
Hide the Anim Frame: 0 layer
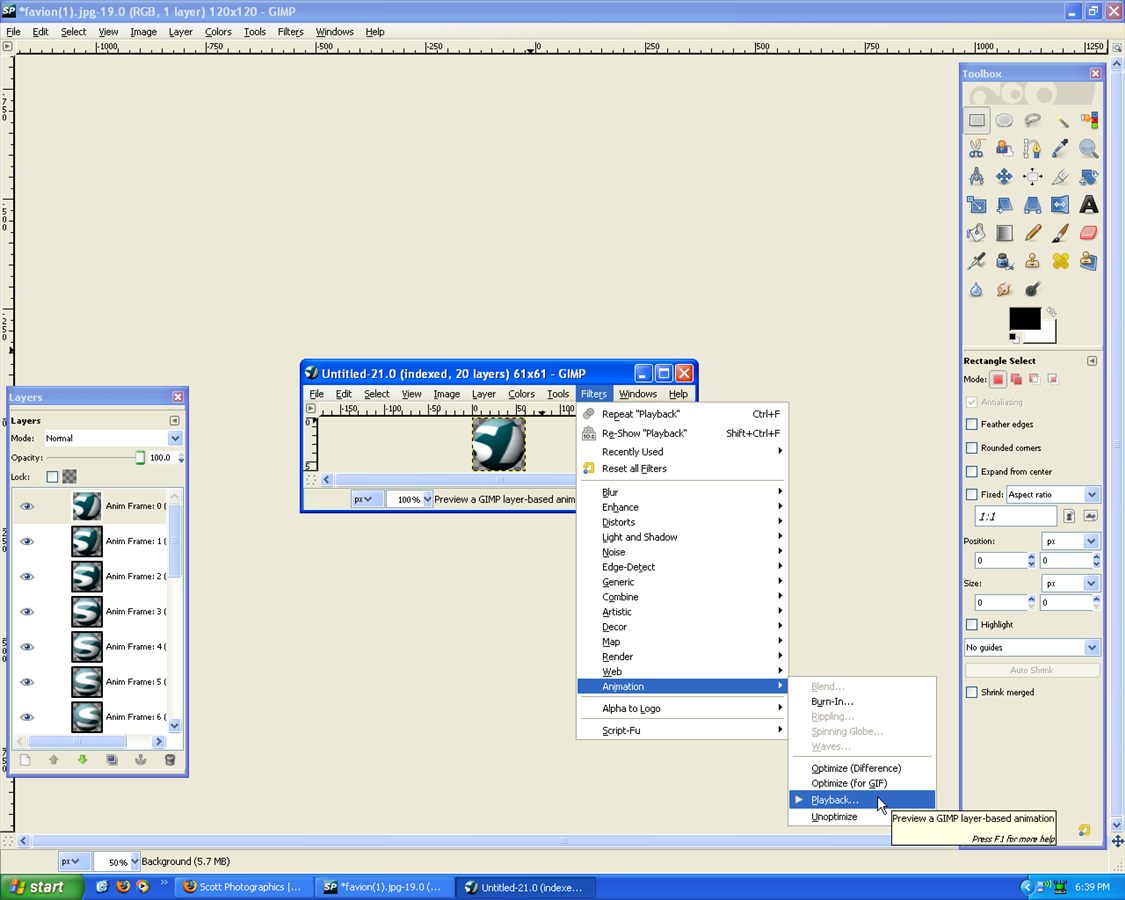pyautogui.click(x=27, y=506)
